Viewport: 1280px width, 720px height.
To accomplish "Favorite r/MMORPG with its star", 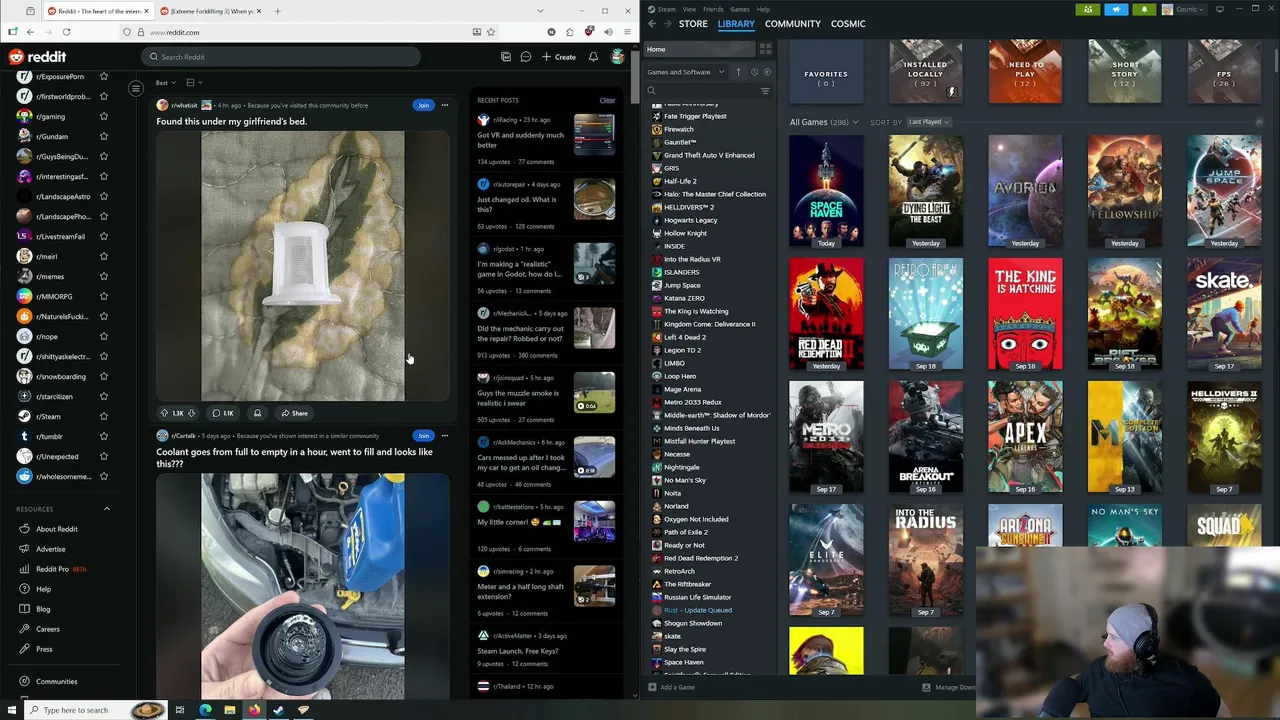I will point(103,297).
